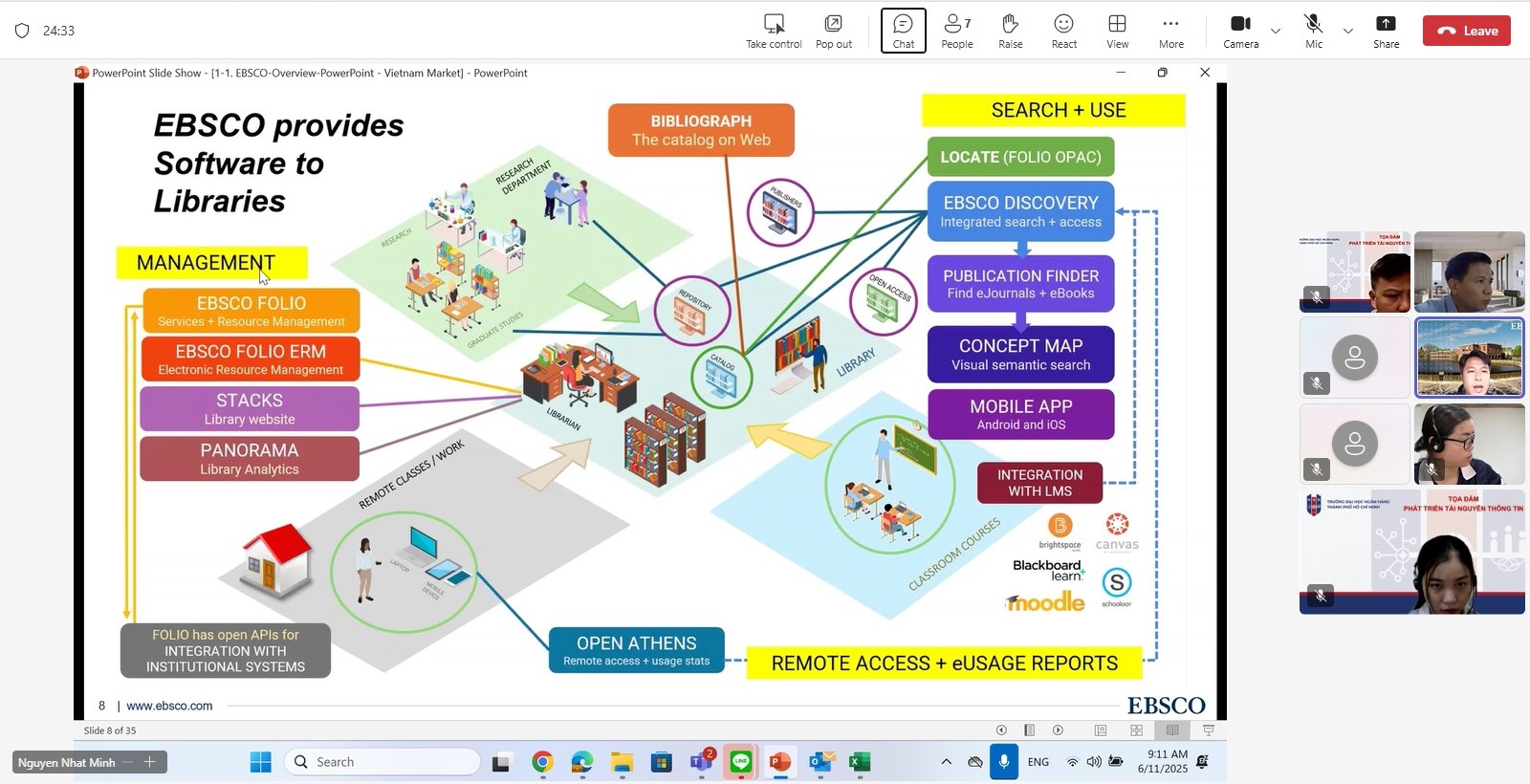The width and height of the screenshot is (1530, 784).
Task: Open Task View from the taskbar
Action: coord(501,762)
